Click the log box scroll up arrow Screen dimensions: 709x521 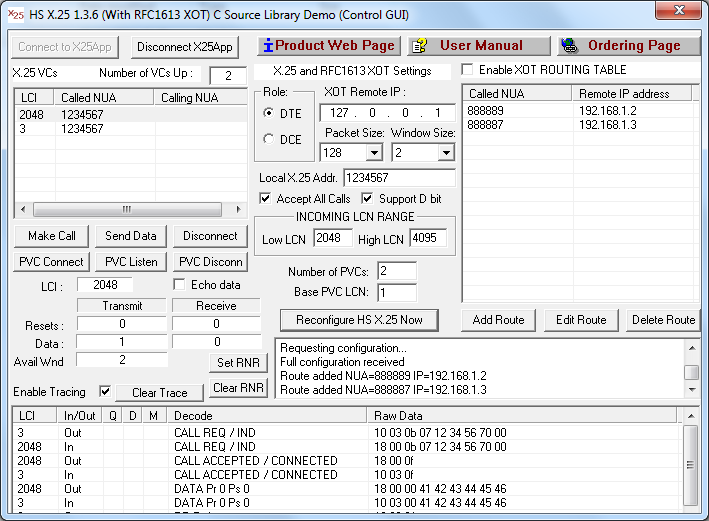[692, 348]
